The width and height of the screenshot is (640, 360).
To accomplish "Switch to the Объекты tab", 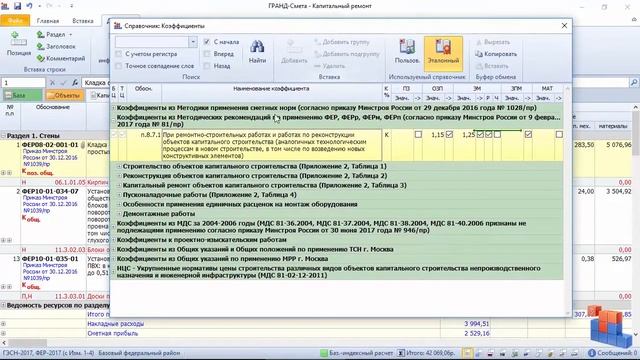I will (64, 95).
